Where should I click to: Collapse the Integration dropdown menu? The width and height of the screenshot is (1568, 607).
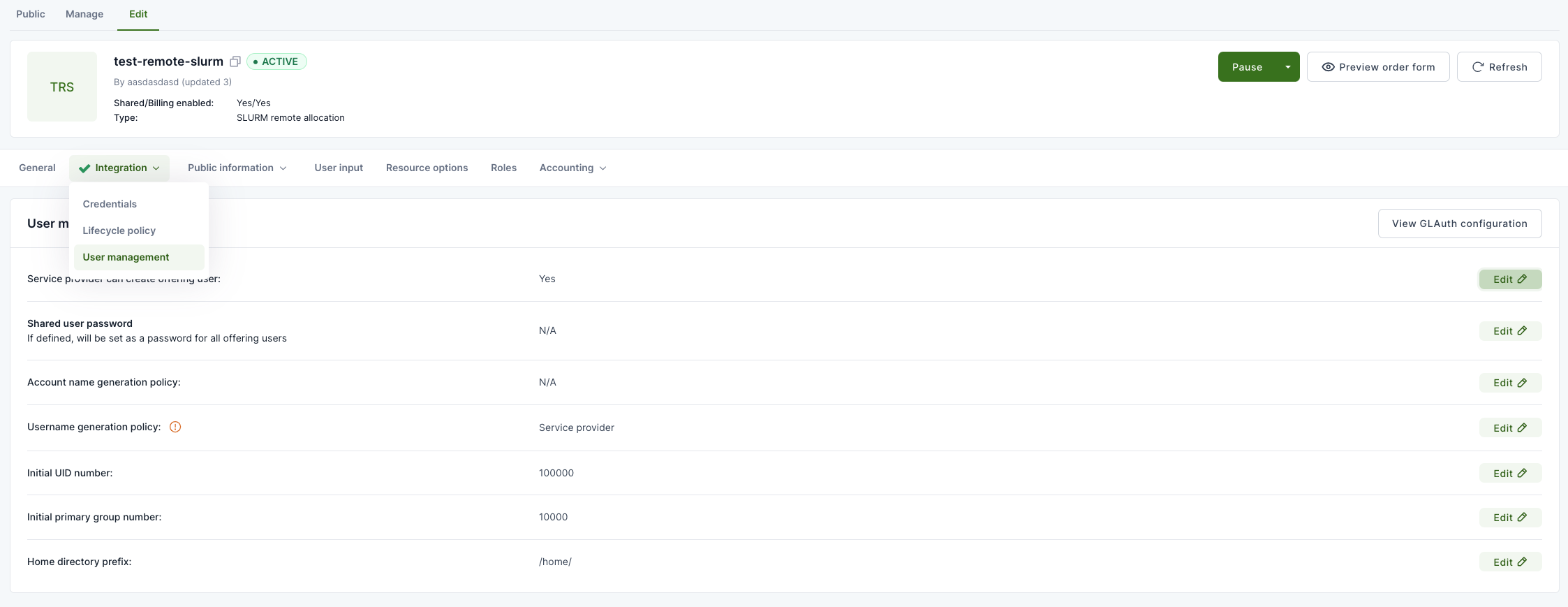point(119,168)
